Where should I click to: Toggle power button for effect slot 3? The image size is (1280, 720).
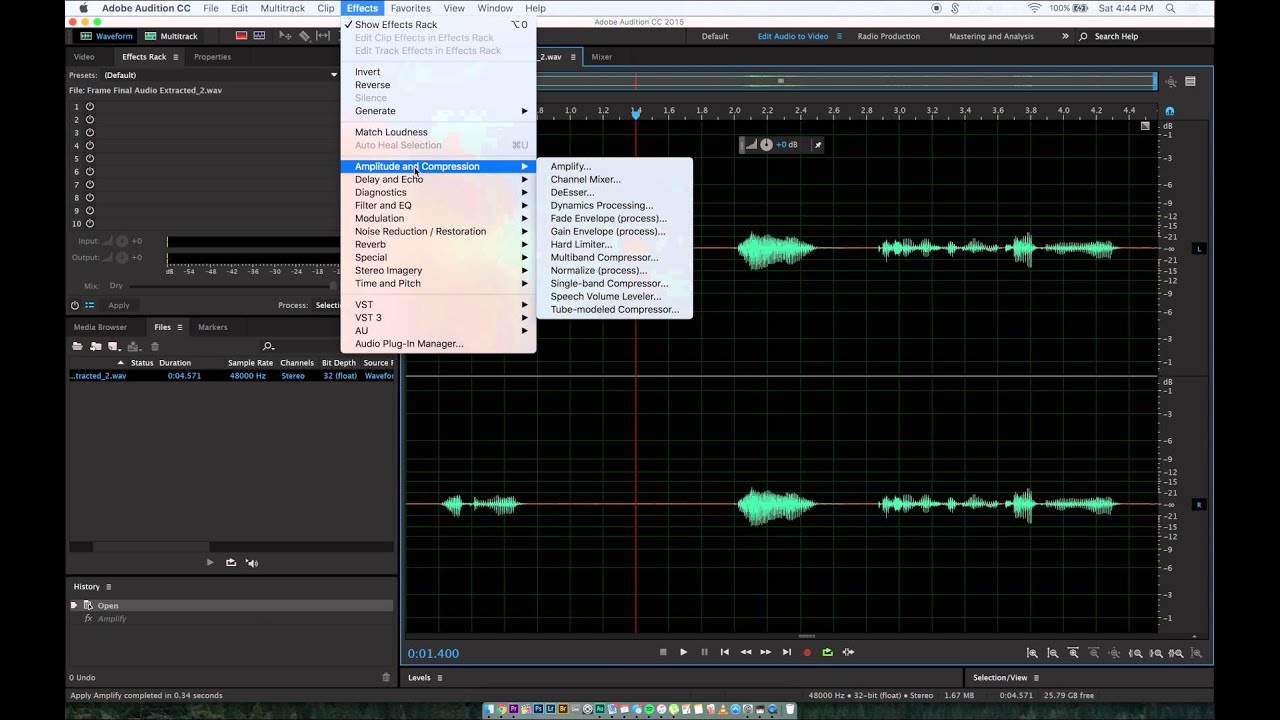point(90,132)
